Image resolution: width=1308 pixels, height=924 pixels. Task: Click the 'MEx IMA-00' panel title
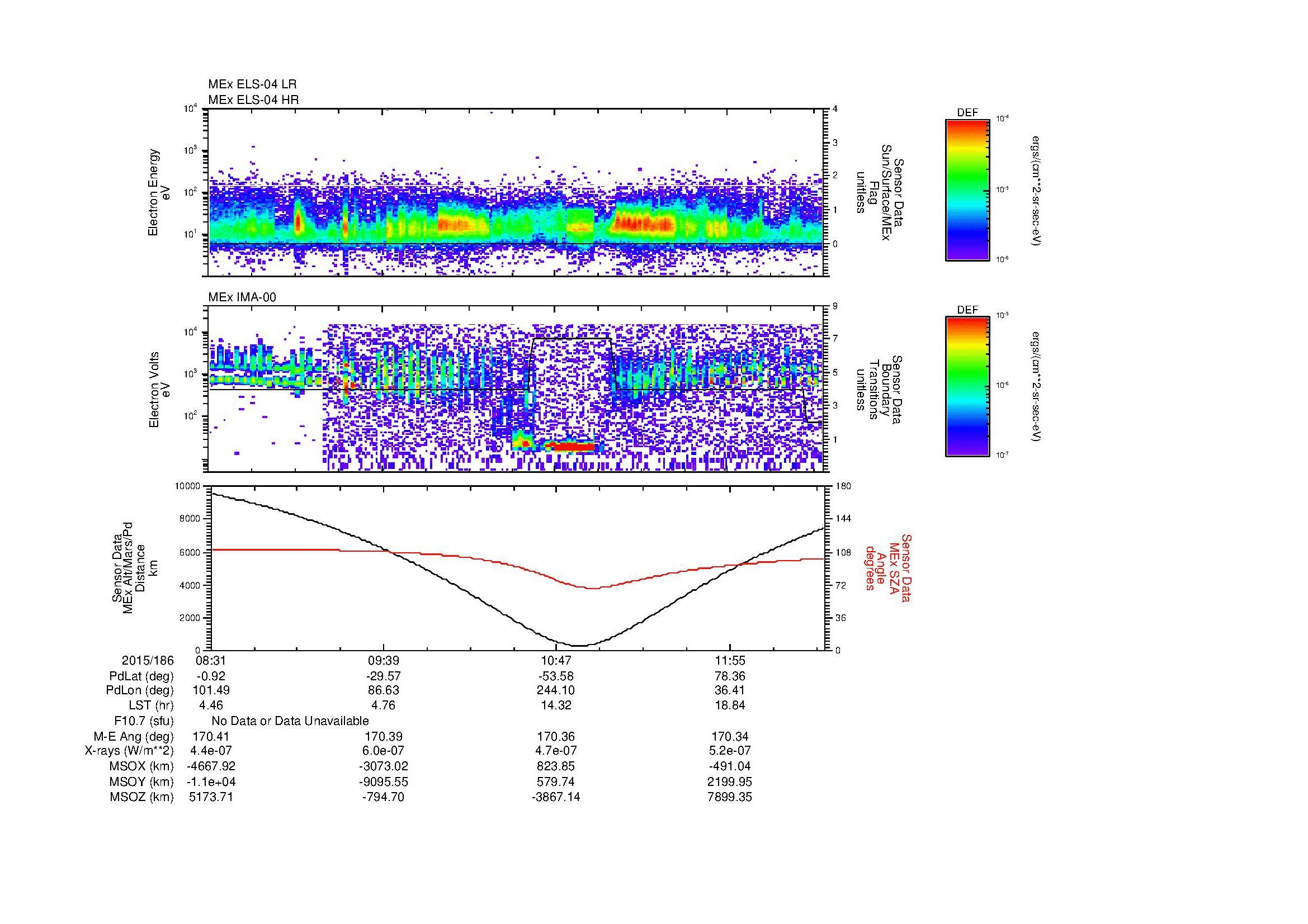(242, 297)
